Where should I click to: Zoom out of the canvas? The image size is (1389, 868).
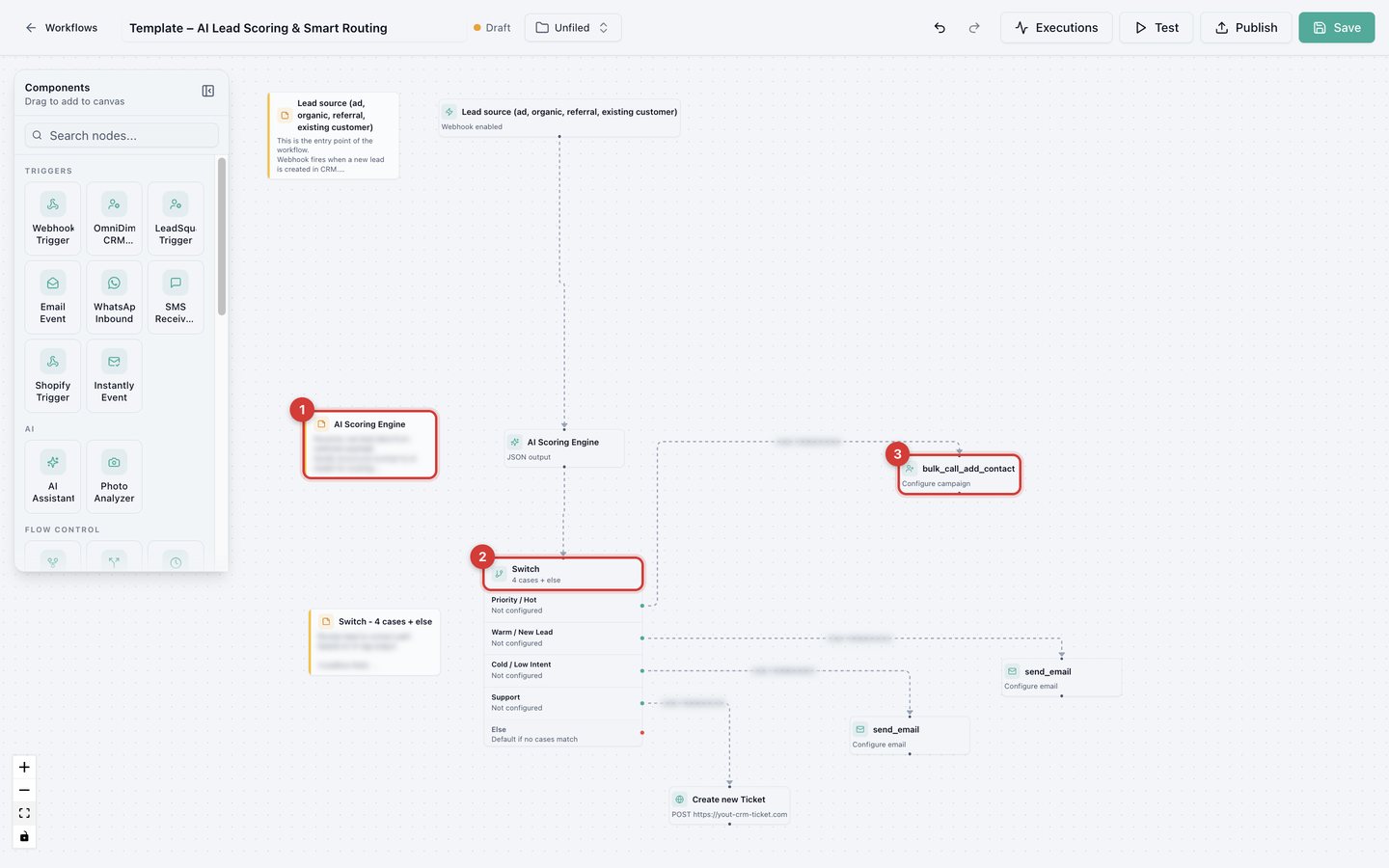click(24, 791)
